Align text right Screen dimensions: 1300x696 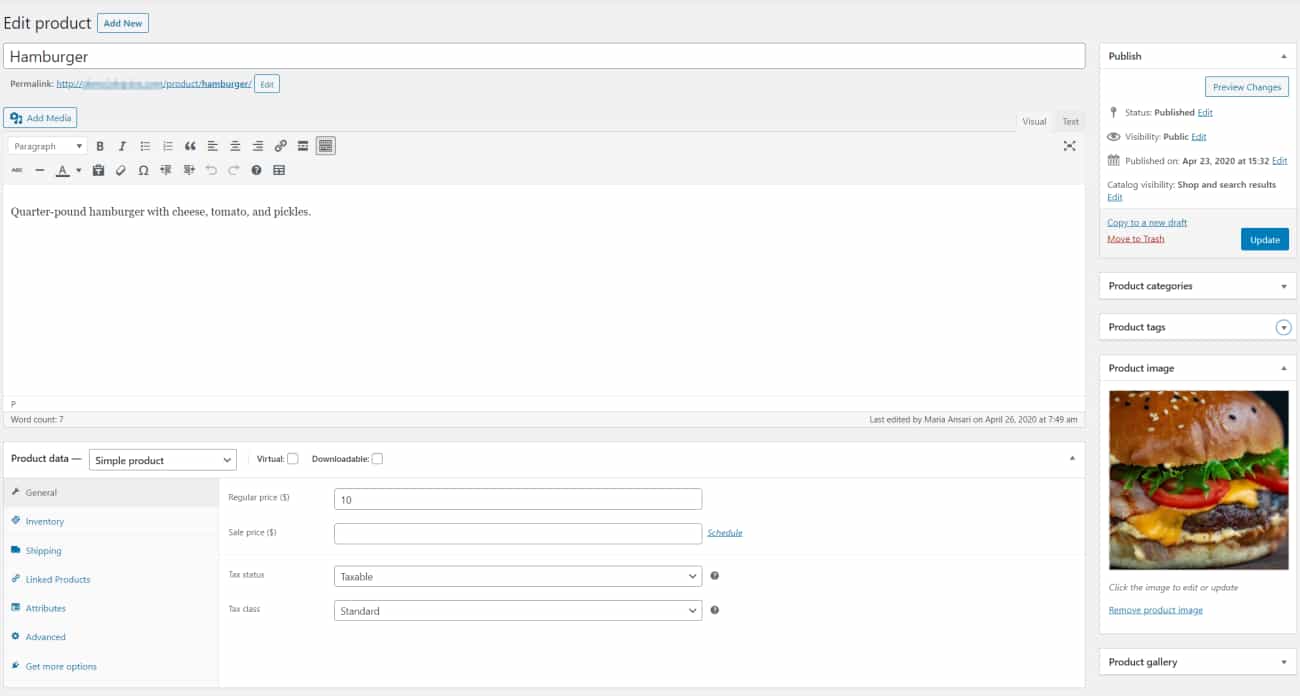258,146
